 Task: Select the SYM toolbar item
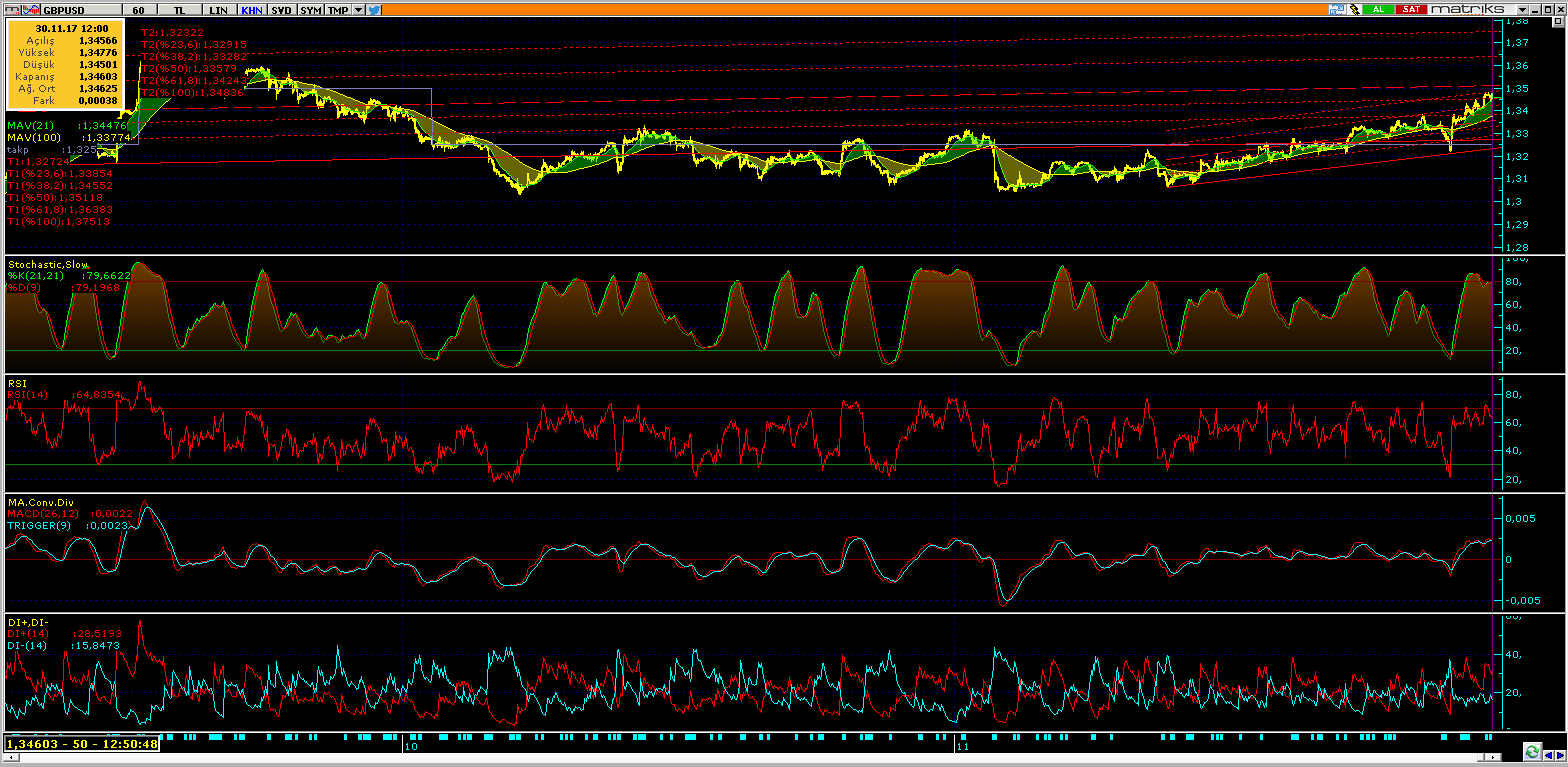pyautogui.click(x=311, y=9)
